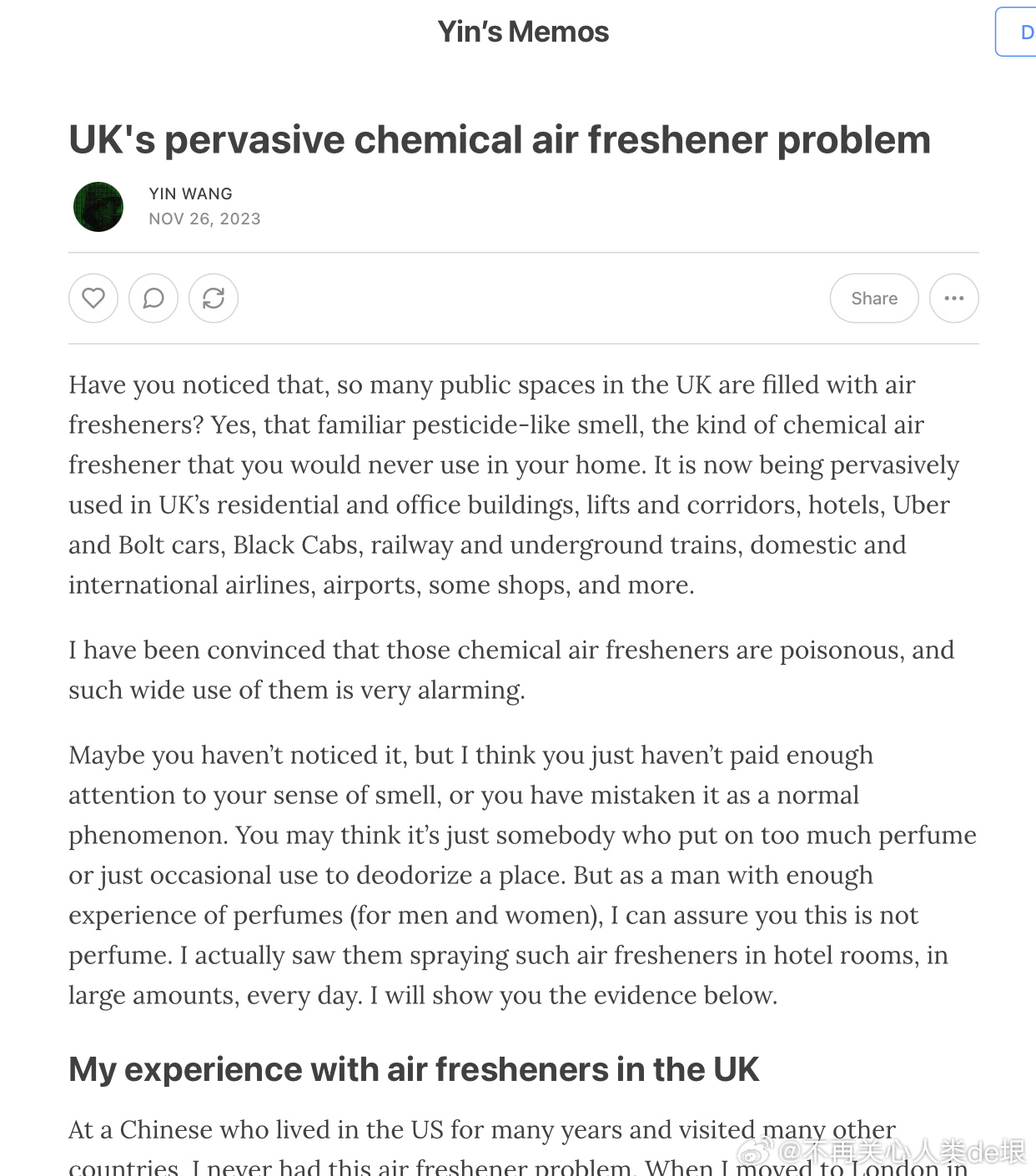
Task: Open comments via the speech bubble icon
Action: tap(153, 299)
